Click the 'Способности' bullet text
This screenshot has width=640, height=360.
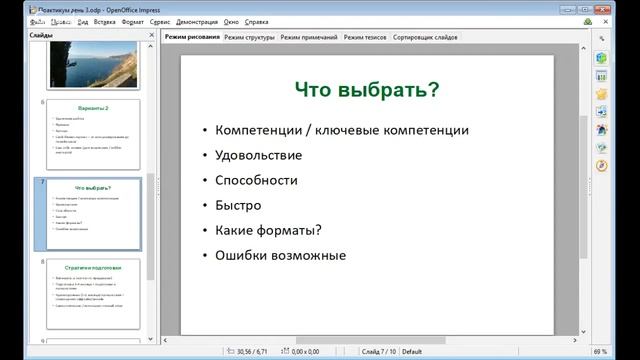(256, 180)
